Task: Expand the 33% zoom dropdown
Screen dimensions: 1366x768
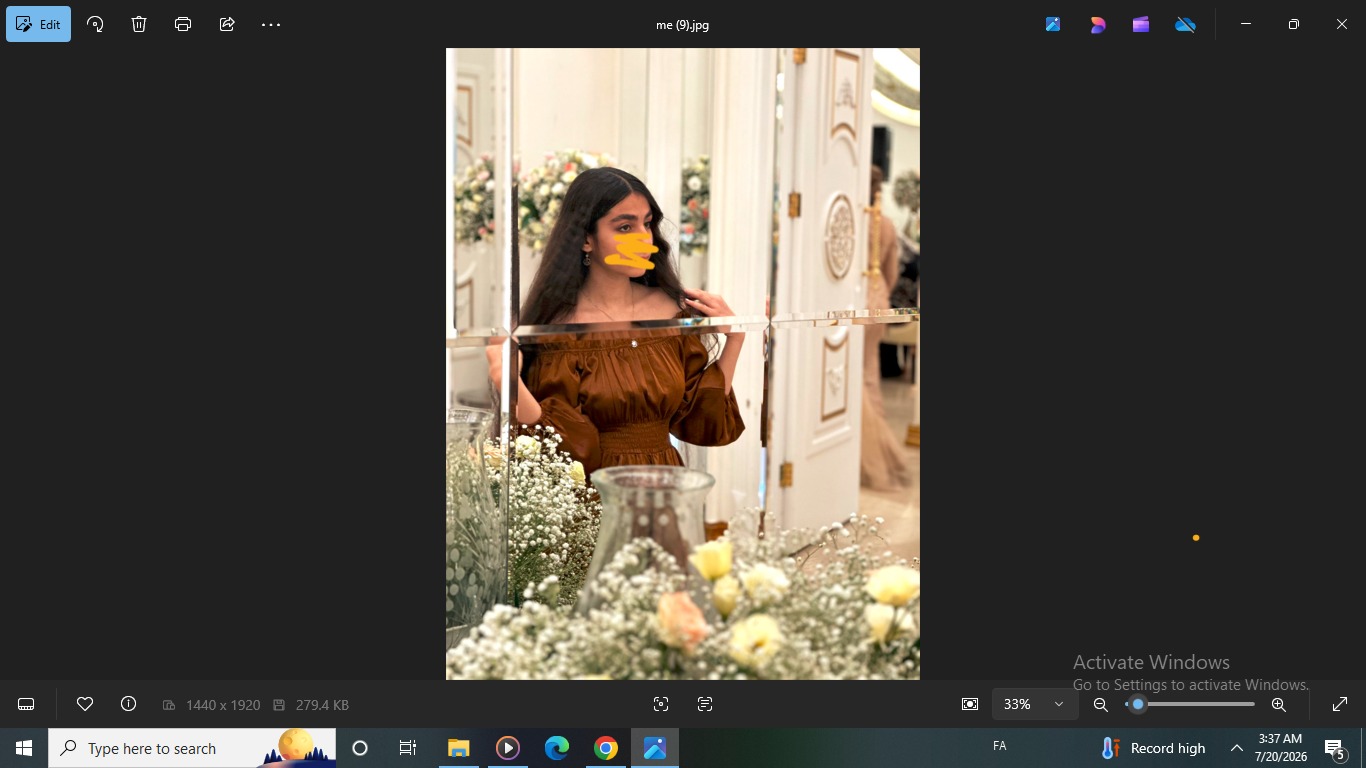Action: point(1035,705)
